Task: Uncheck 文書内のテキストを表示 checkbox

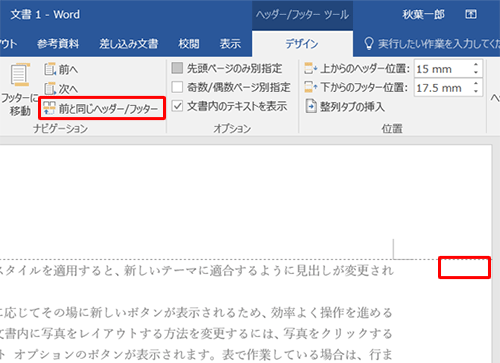Action: 177,106
